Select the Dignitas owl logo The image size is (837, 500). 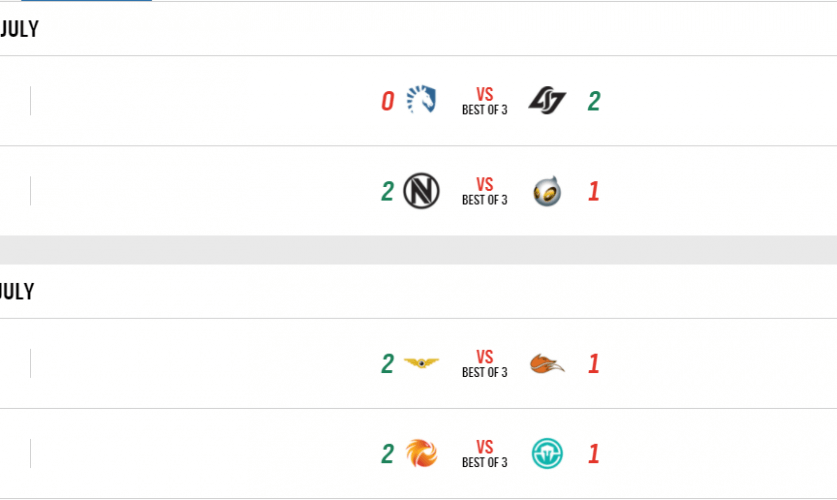coord(547,191)
